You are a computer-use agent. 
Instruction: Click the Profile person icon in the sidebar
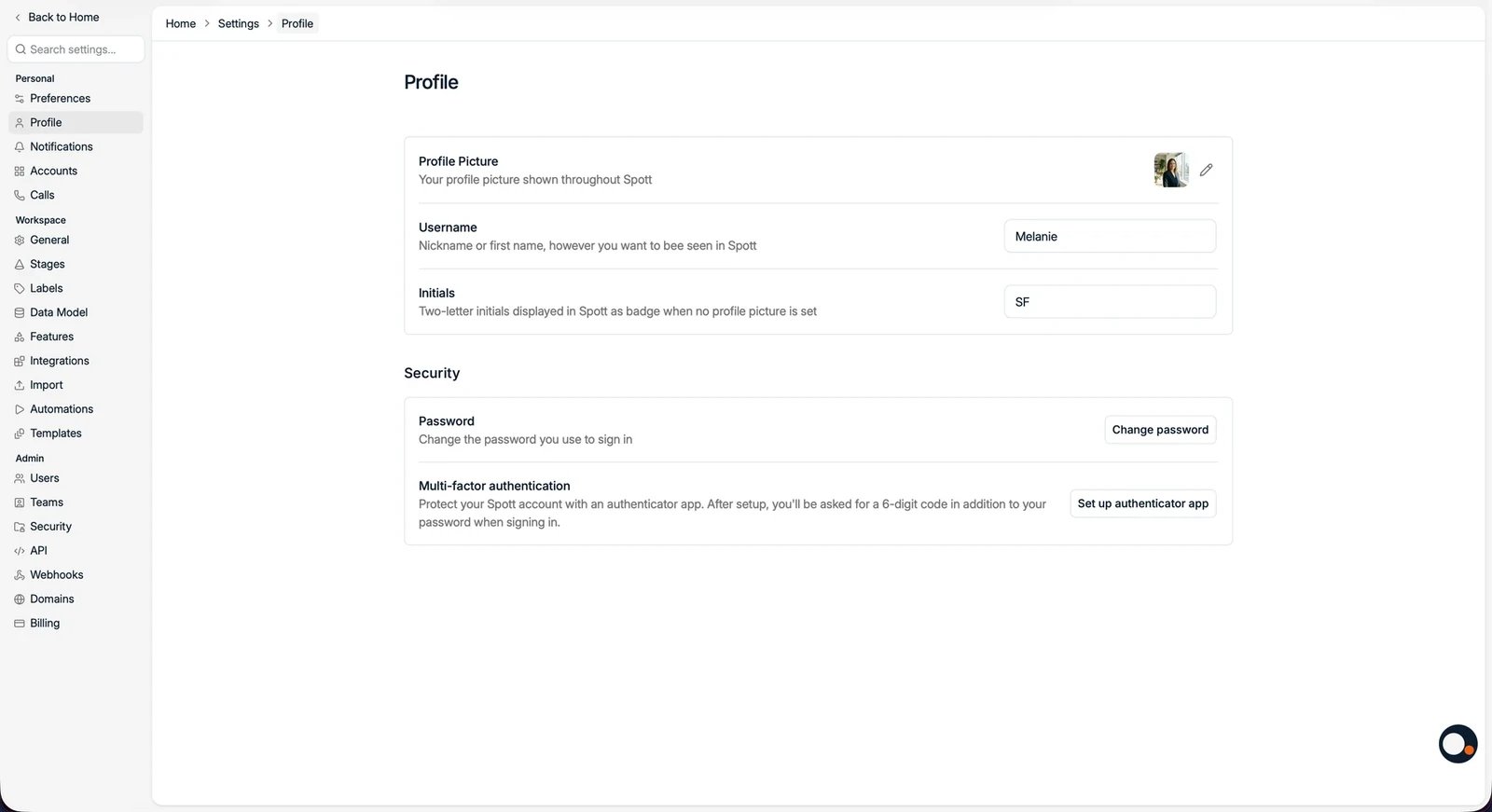[x=20, y=123]
